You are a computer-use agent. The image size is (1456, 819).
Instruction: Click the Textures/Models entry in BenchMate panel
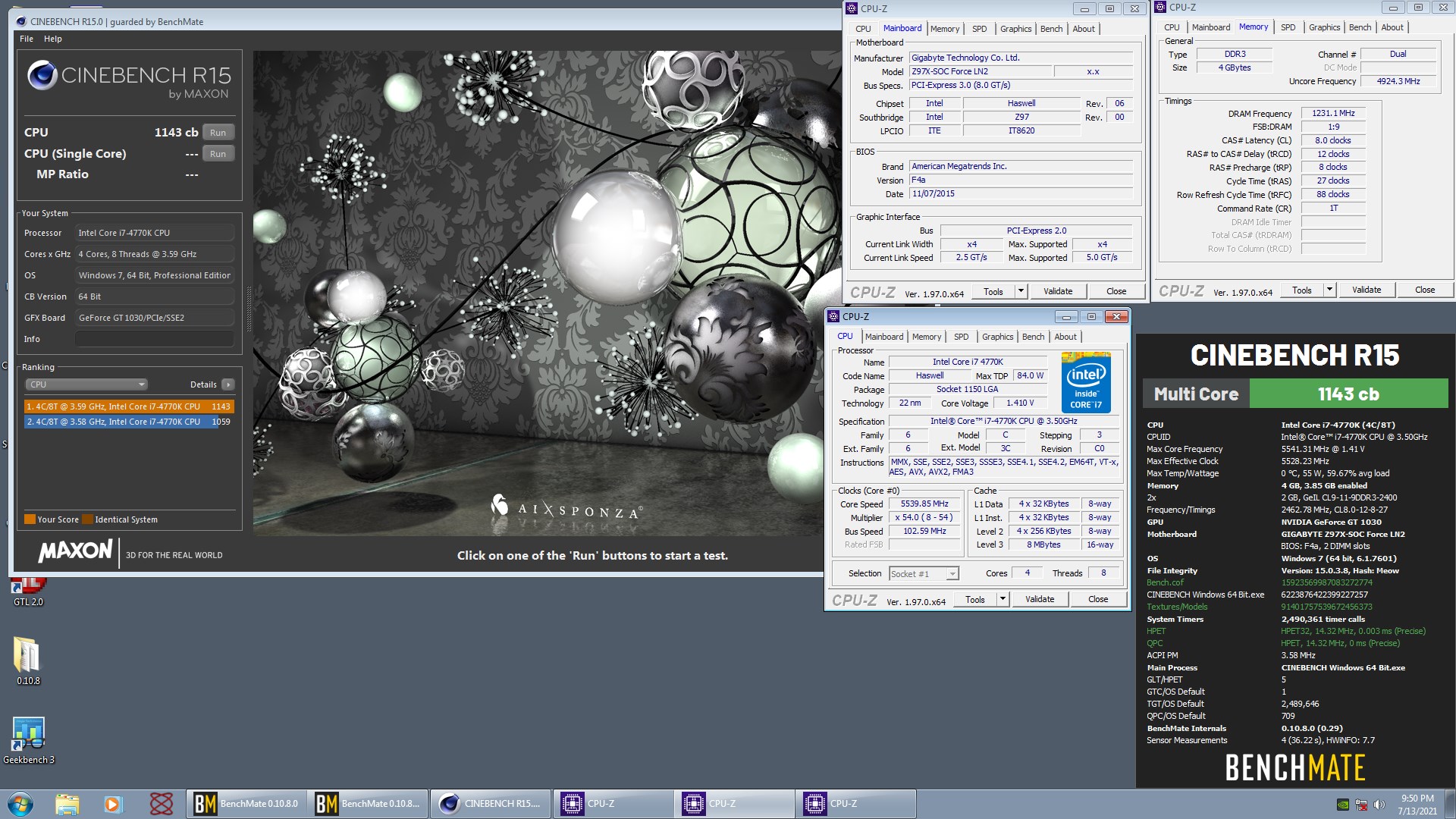(x=1177, y=607)
